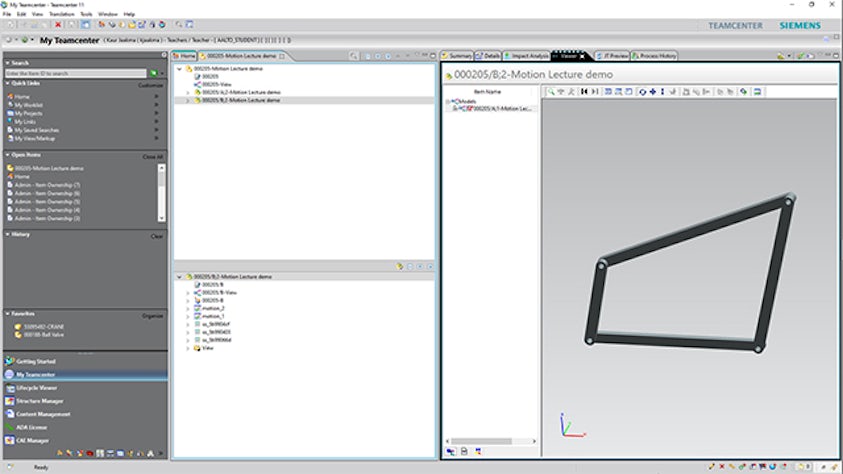Click the green forward navigation icon beside My Teamcenter

pyautogui.click(x=24, y=40)
